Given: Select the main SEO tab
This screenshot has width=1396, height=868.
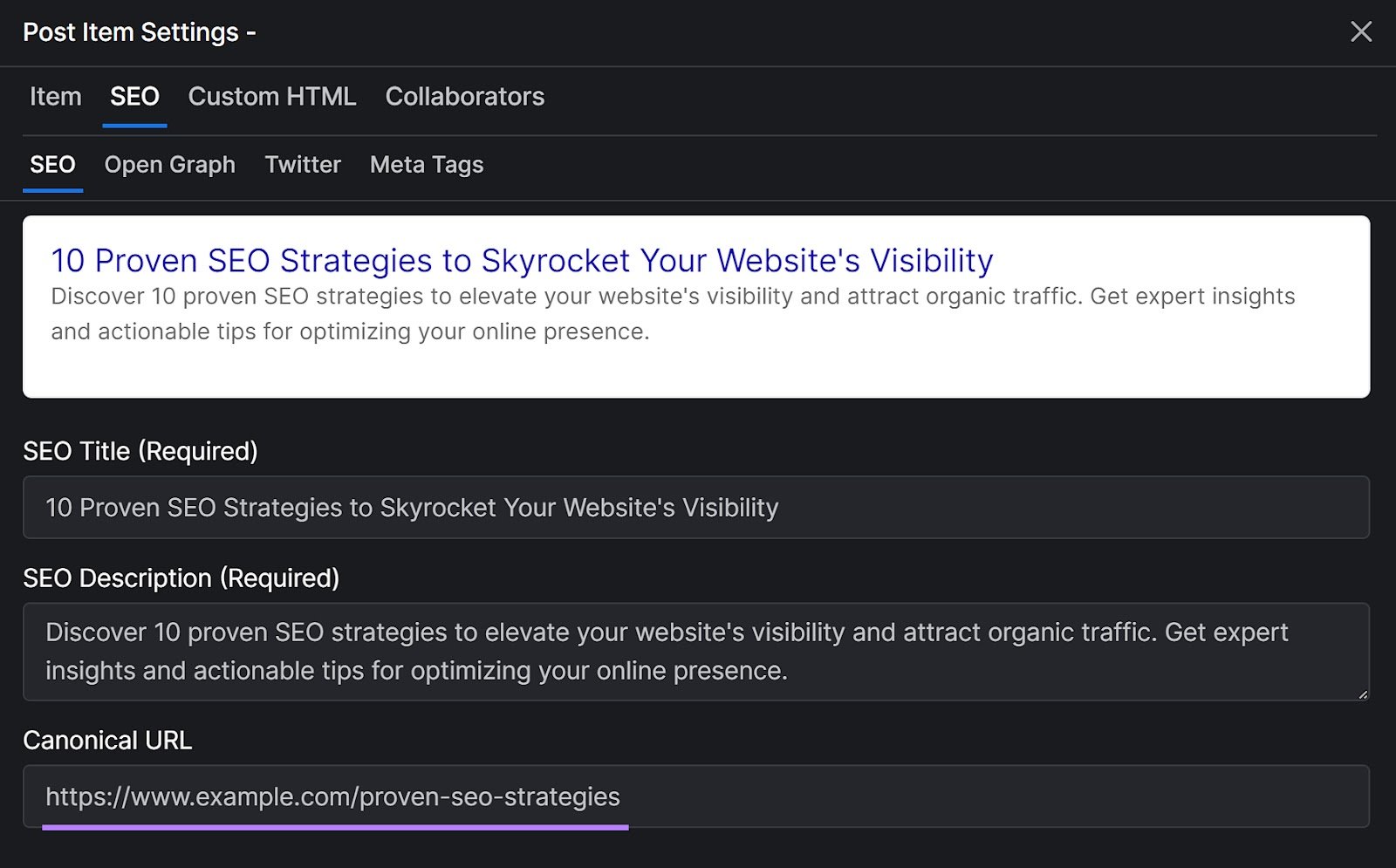Looking at the screenshot, I should point(133,97).
